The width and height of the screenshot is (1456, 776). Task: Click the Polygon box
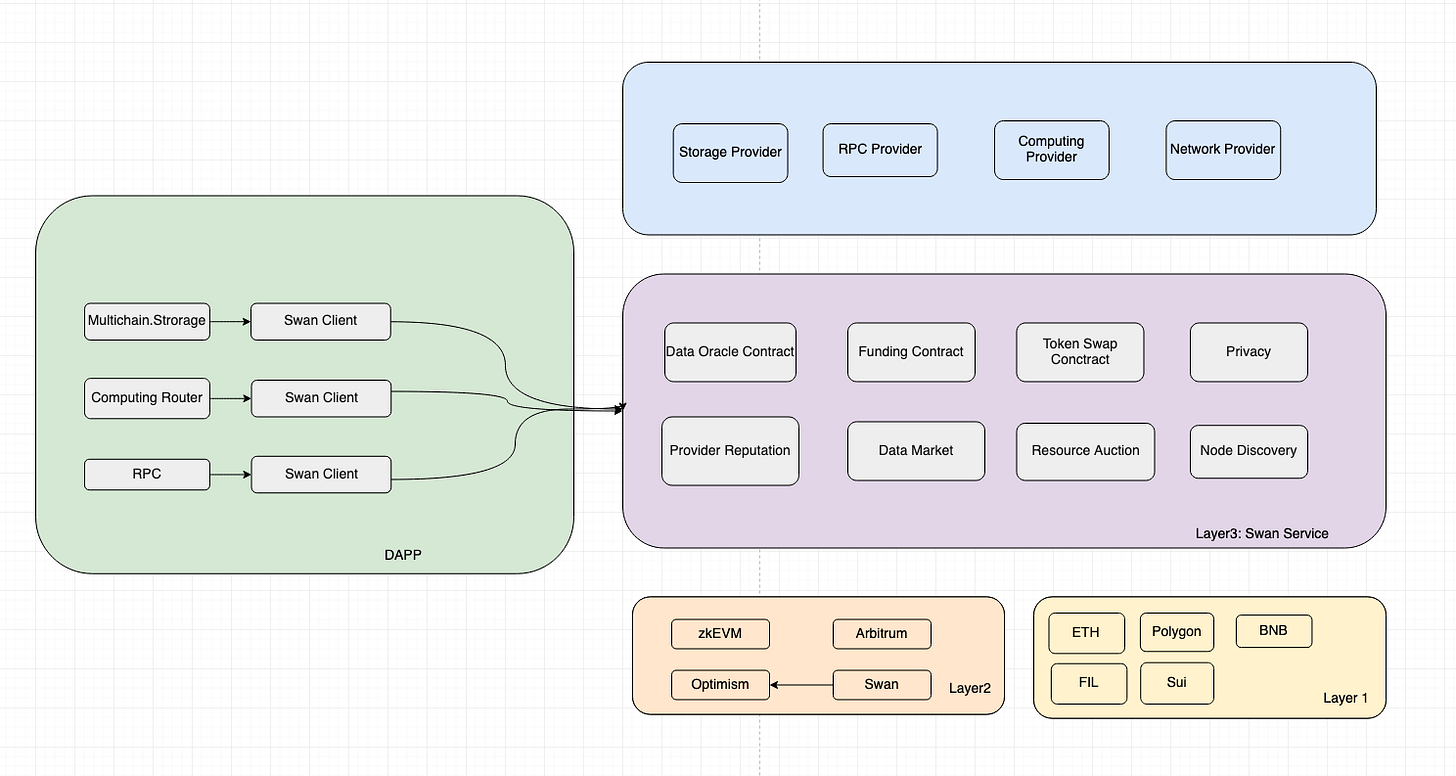click(x=1177, y=633)
